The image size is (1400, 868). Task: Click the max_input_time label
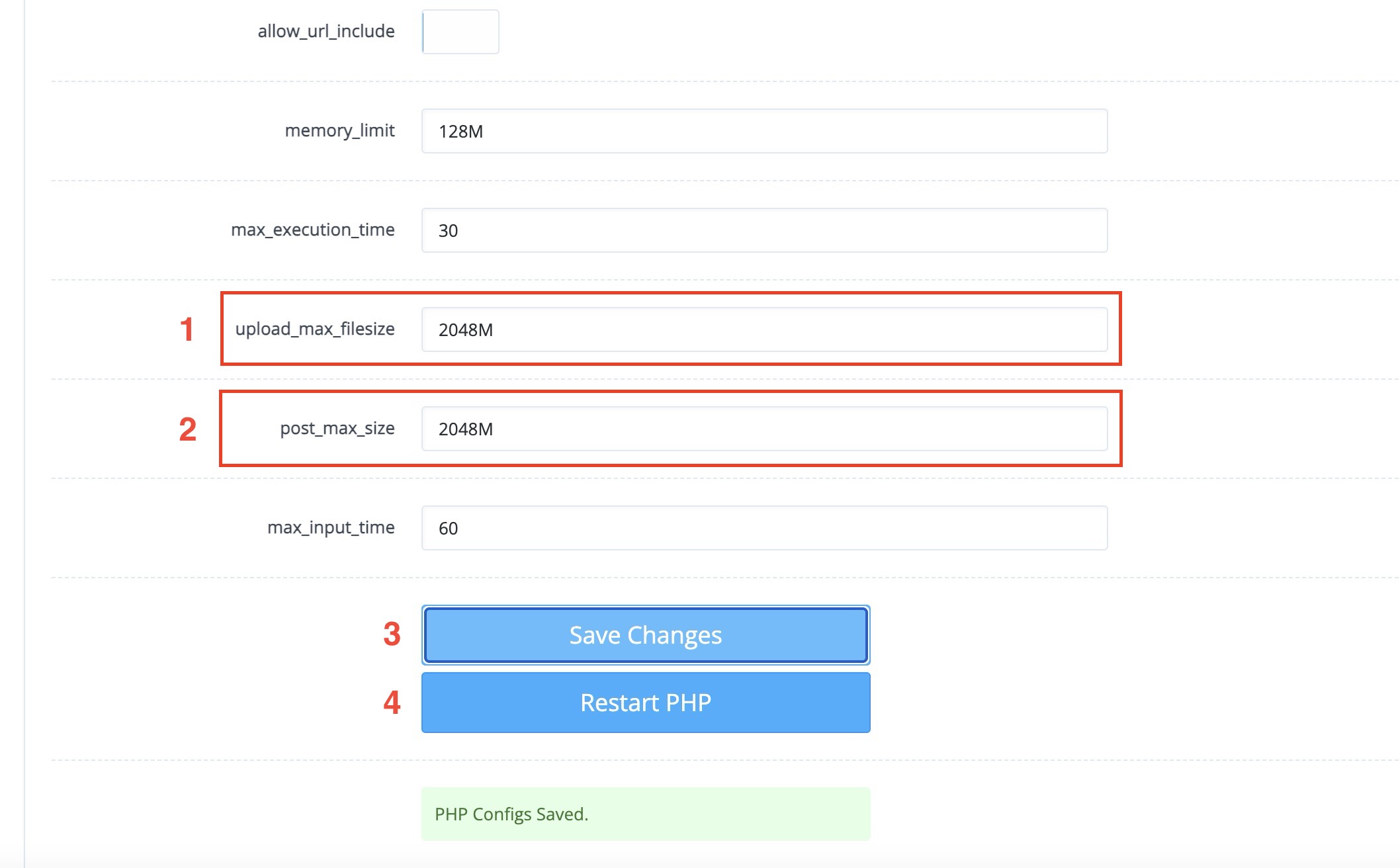331,527
